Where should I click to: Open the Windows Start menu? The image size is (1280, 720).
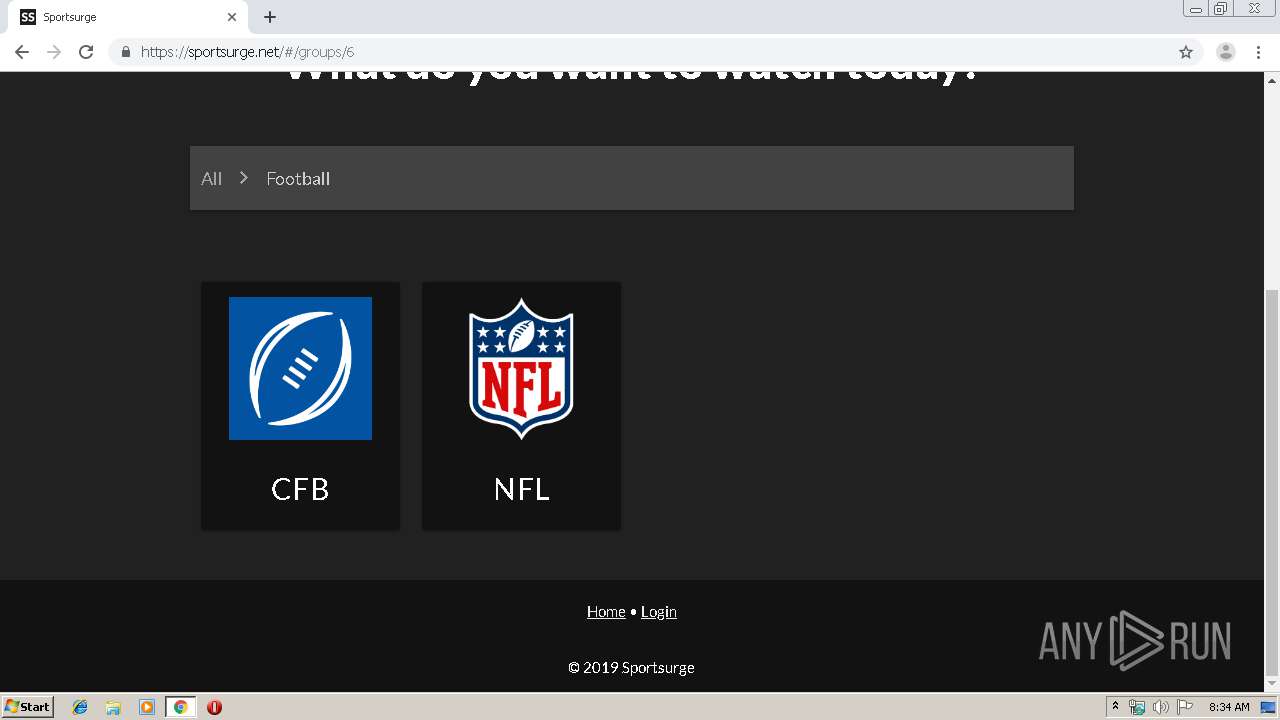pyautogui.click(x=28, y=707)
